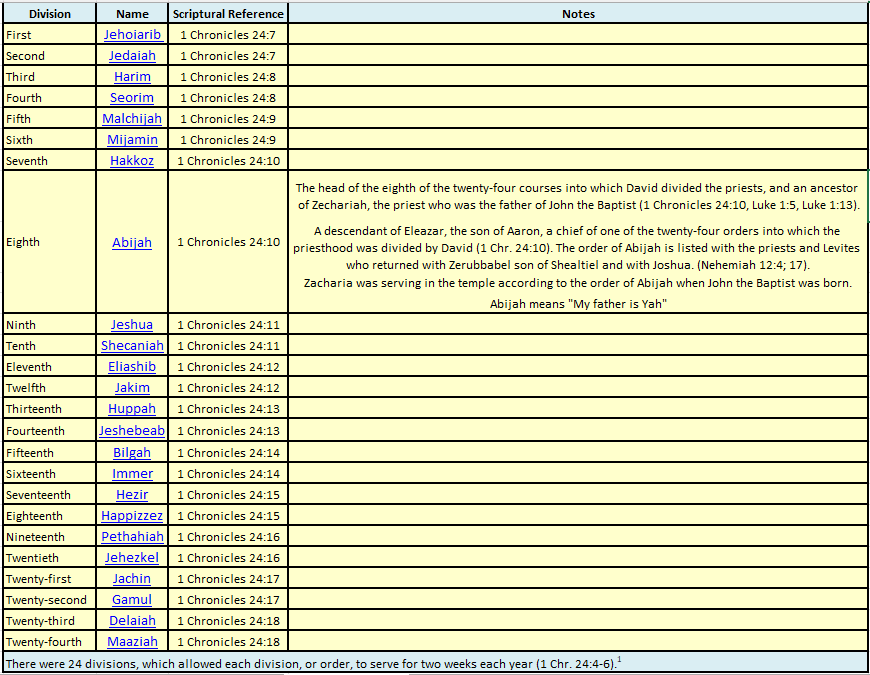This screenshot has width=870, height=675.
Task: Click the Abijah notes paragraph cell
Action: tap(578, 242)
